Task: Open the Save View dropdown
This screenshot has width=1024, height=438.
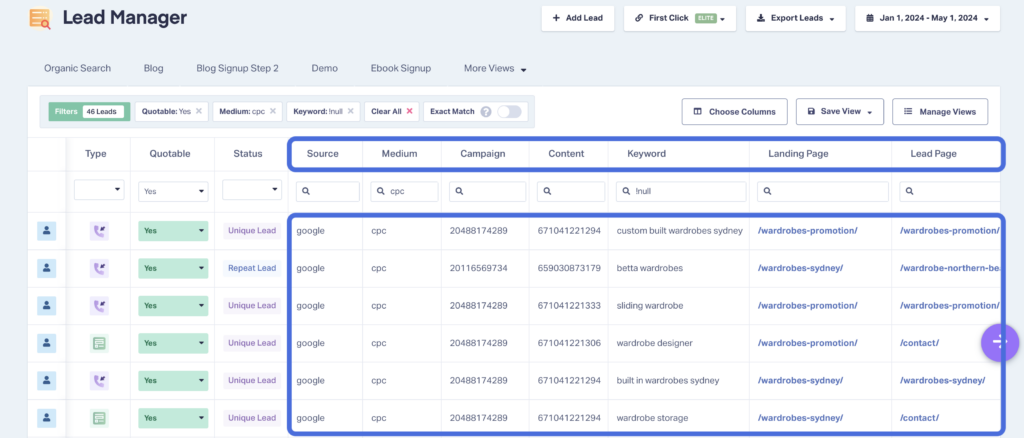Action: point(840,112)
